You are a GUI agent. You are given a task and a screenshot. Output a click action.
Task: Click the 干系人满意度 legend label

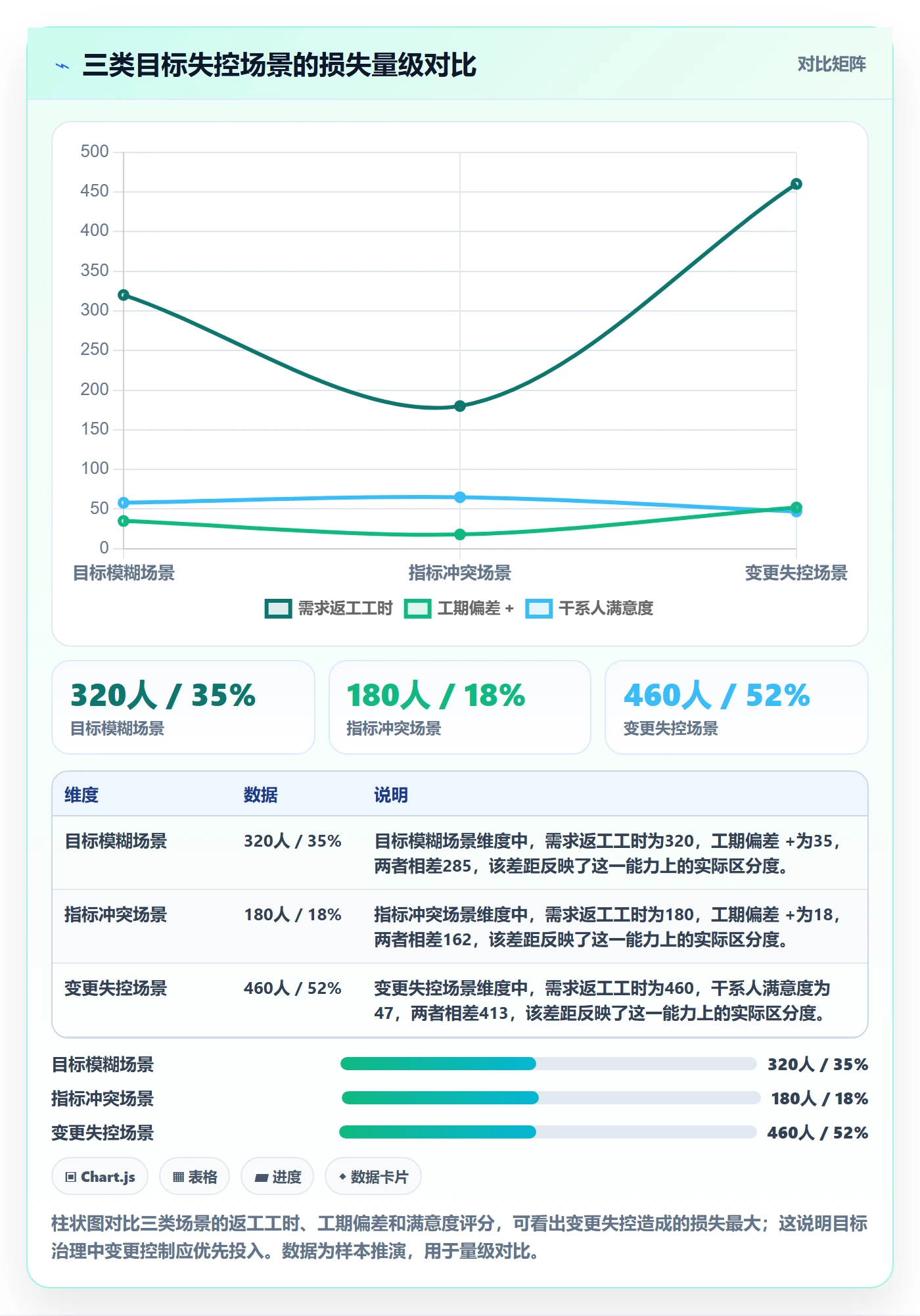(x=606, y=609)
